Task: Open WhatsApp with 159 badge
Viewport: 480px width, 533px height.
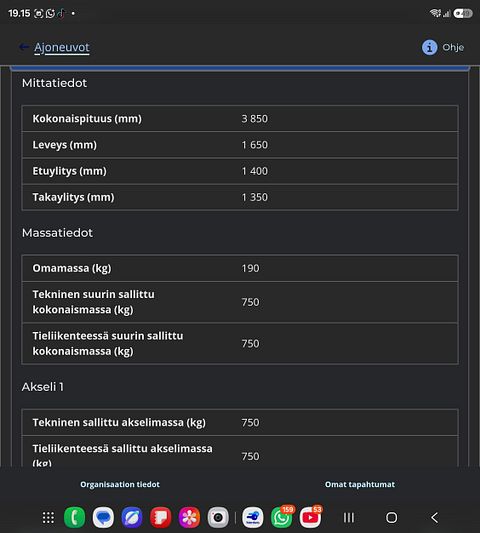Action: coord(281,517)
